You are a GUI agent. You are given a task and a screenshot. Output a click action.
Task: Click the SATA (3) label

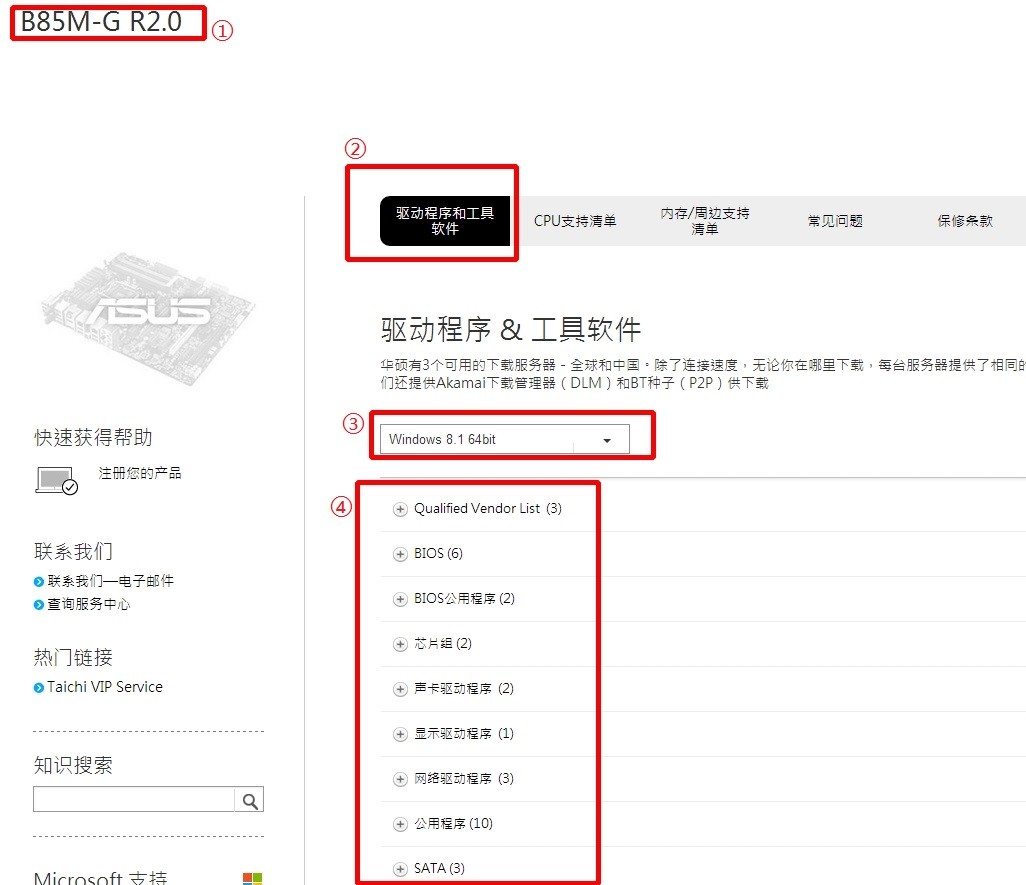[439, 869]
